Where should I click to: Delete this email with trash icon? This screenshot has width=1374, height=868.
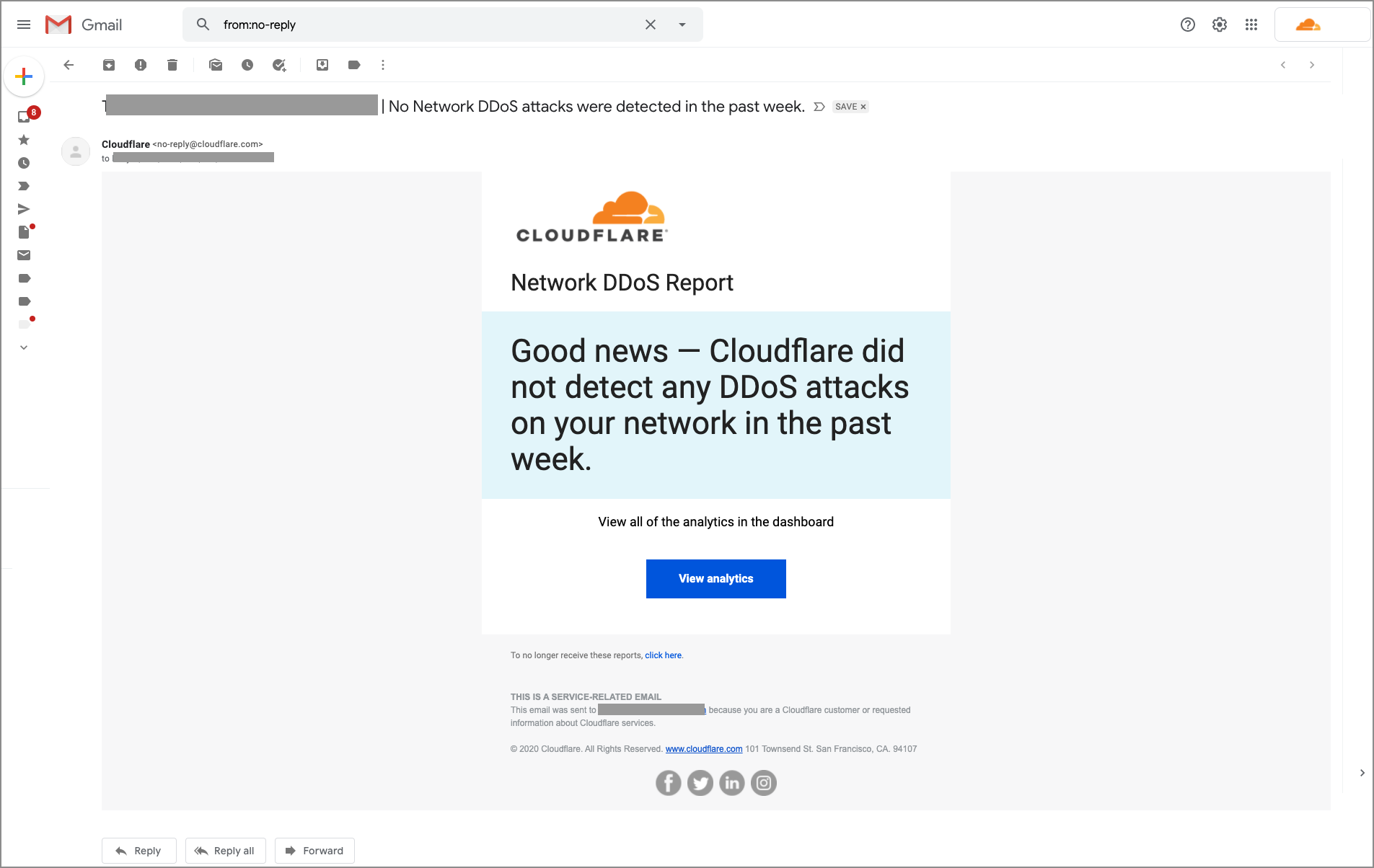coord(172,65)
